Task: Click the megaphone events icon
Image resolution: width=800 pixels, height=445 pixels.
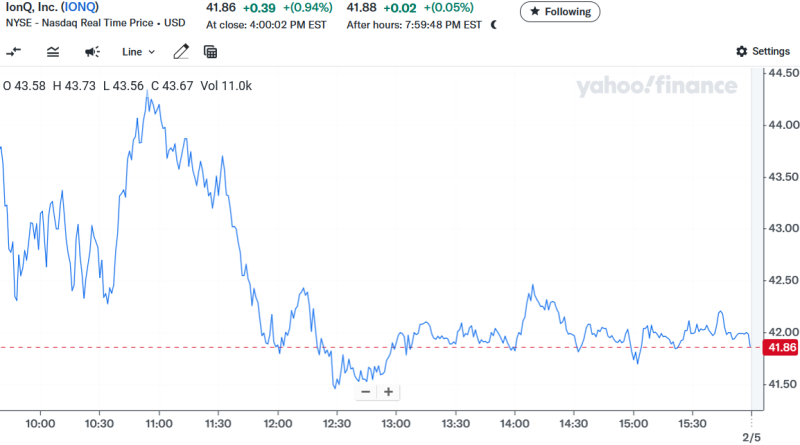Action: (92, 51)
